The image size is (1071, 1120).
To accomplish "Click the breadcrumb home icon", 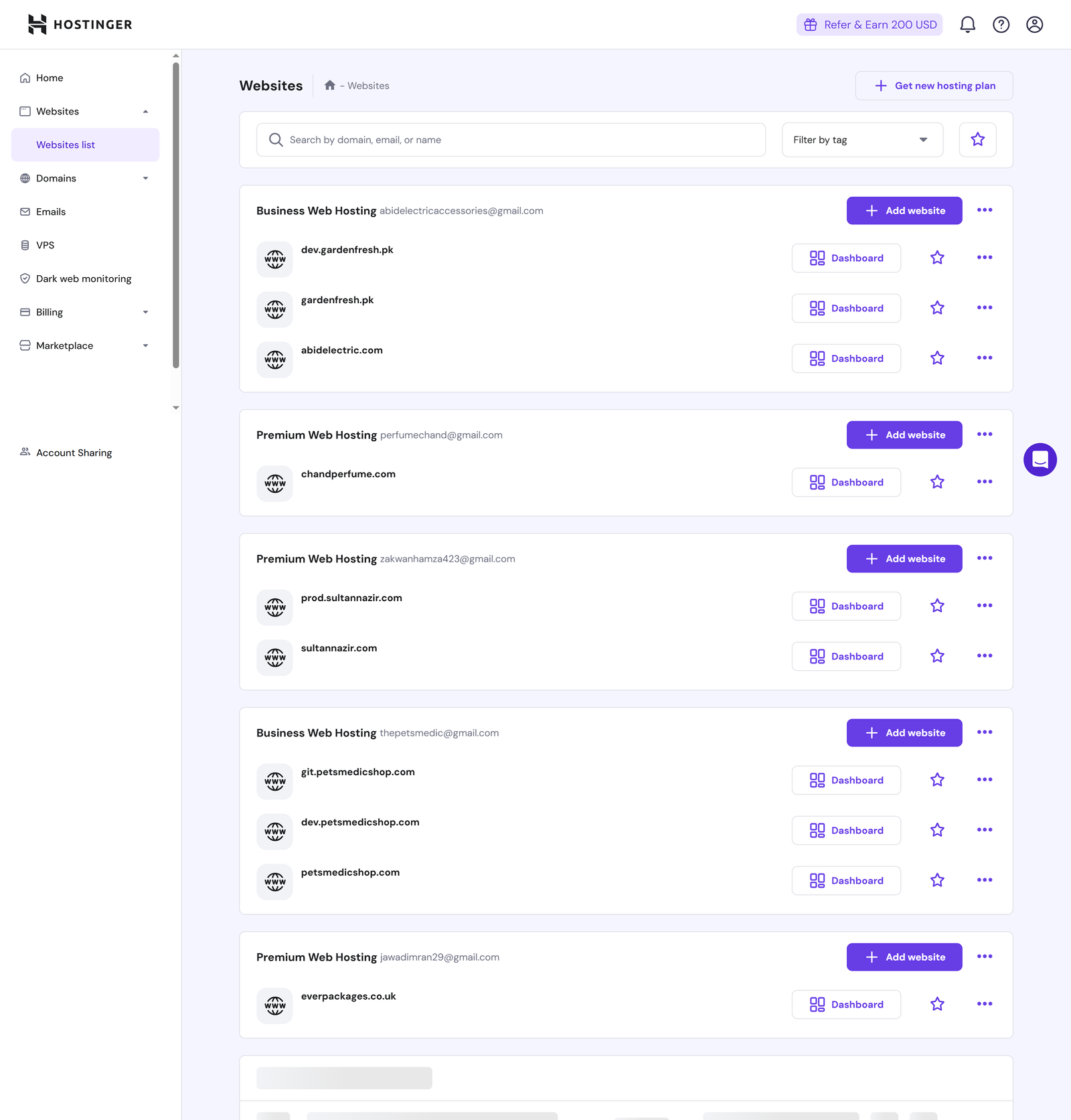I will tap(329, 85).
